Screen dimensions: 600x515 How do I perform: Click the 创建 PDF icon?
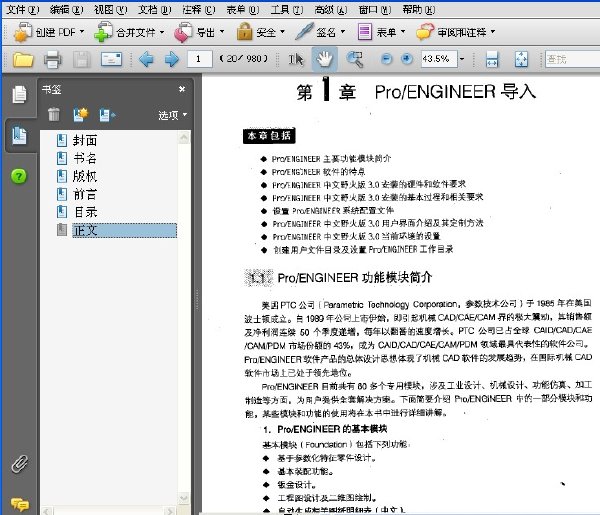pyautogui.click(x=23, y=32)
